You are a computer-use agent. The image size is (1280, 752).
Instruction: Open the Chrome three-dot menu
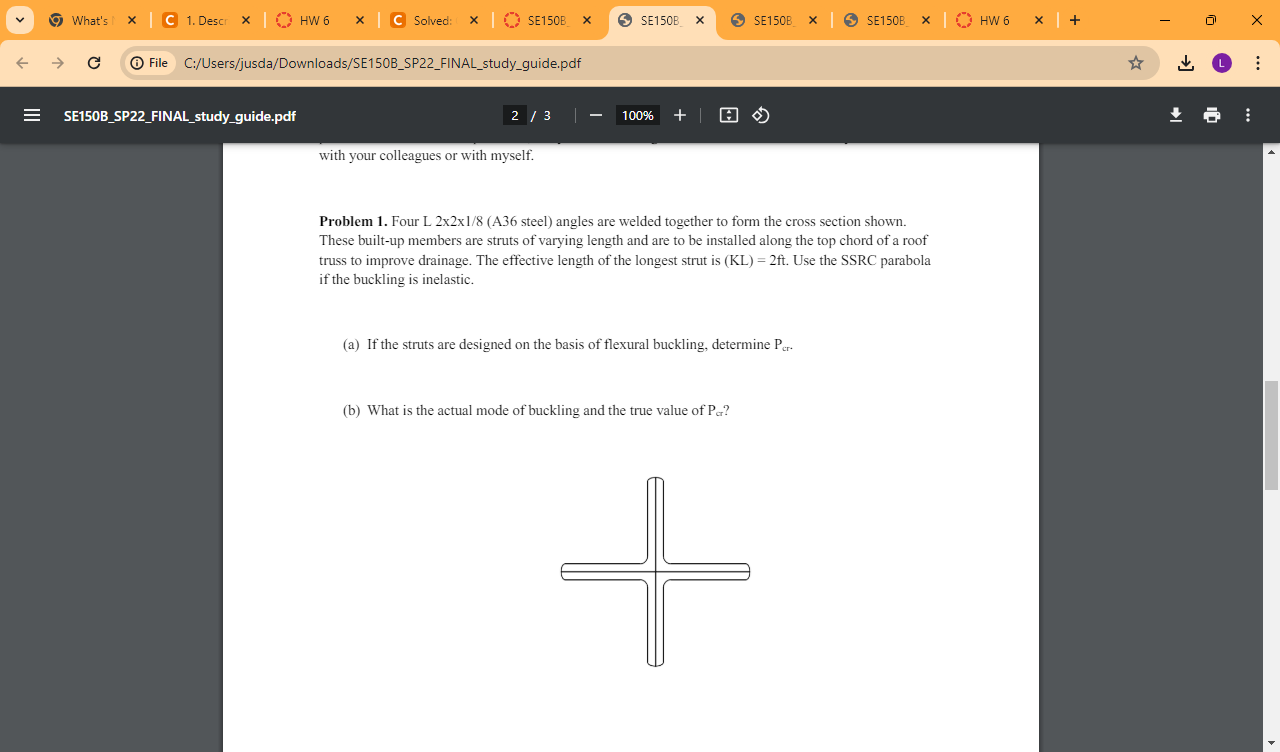tap(1257, 63)
